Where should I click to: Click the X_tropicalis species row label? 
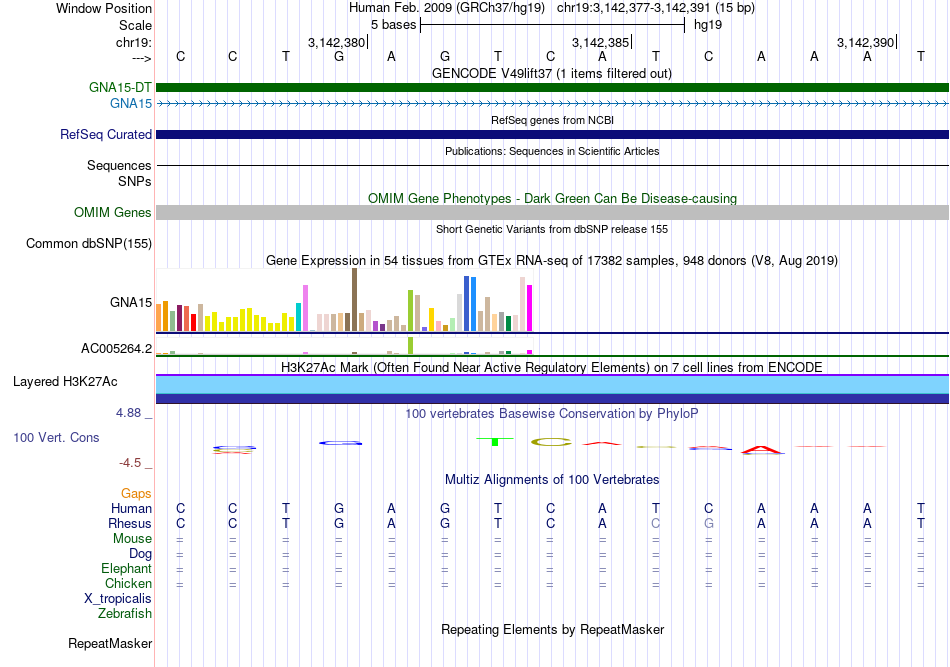[118, 599]
